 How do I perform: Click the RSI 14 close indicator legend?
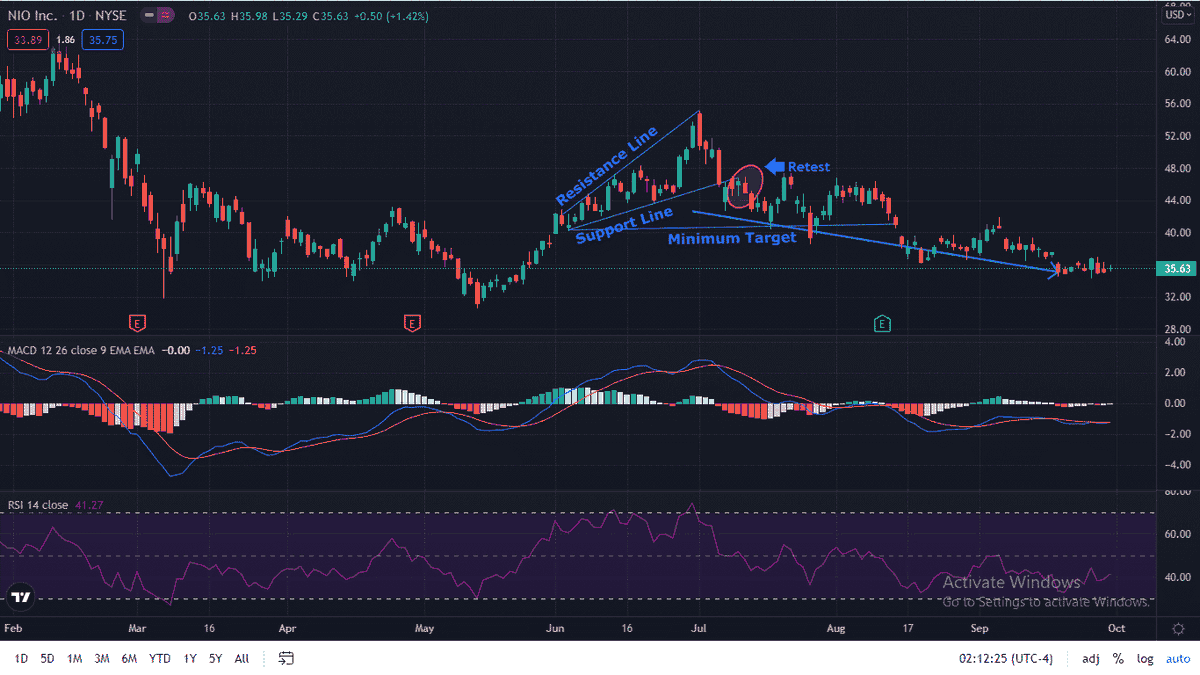pos(37,505)
